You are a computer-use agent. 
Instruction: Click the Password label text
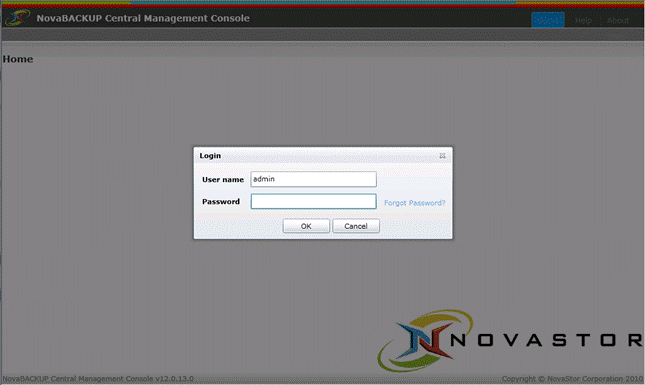coord(221,202)
